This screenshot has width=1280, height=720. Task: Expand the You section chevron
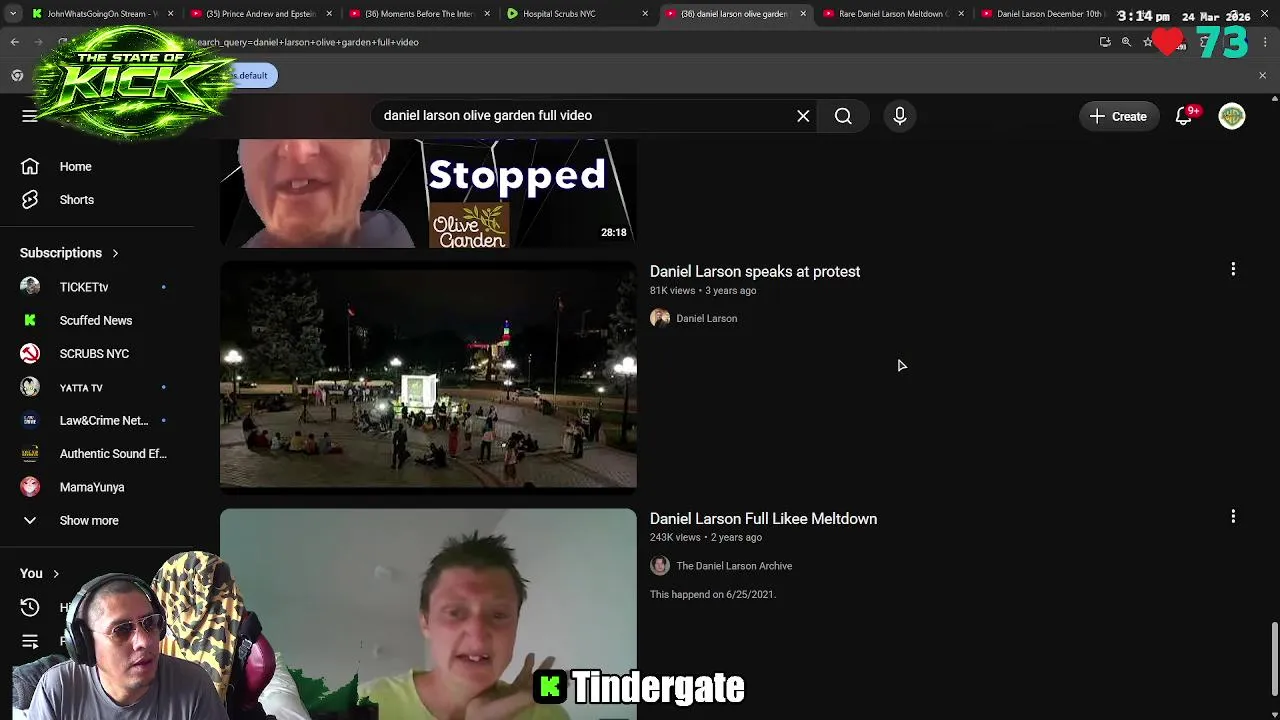click(56, 574)
